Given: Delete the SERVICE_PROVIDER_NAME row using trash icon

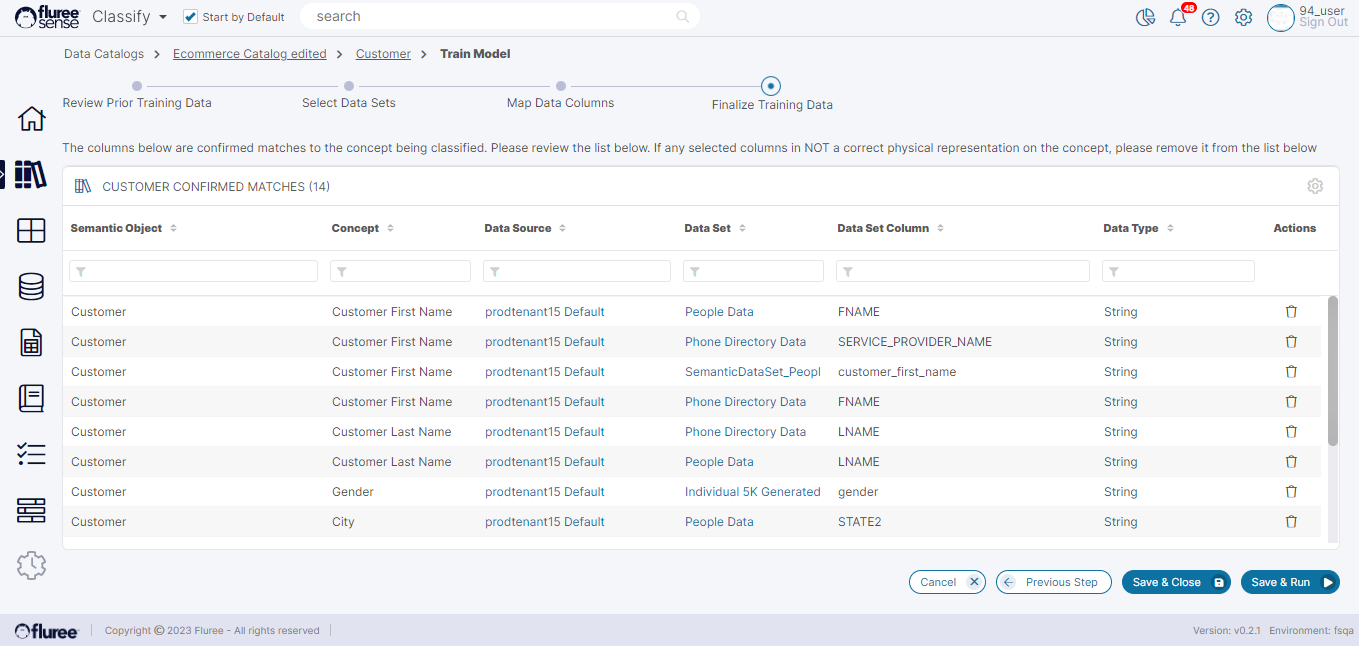Looking at the screenshot, I should [x=1291, y=342].
